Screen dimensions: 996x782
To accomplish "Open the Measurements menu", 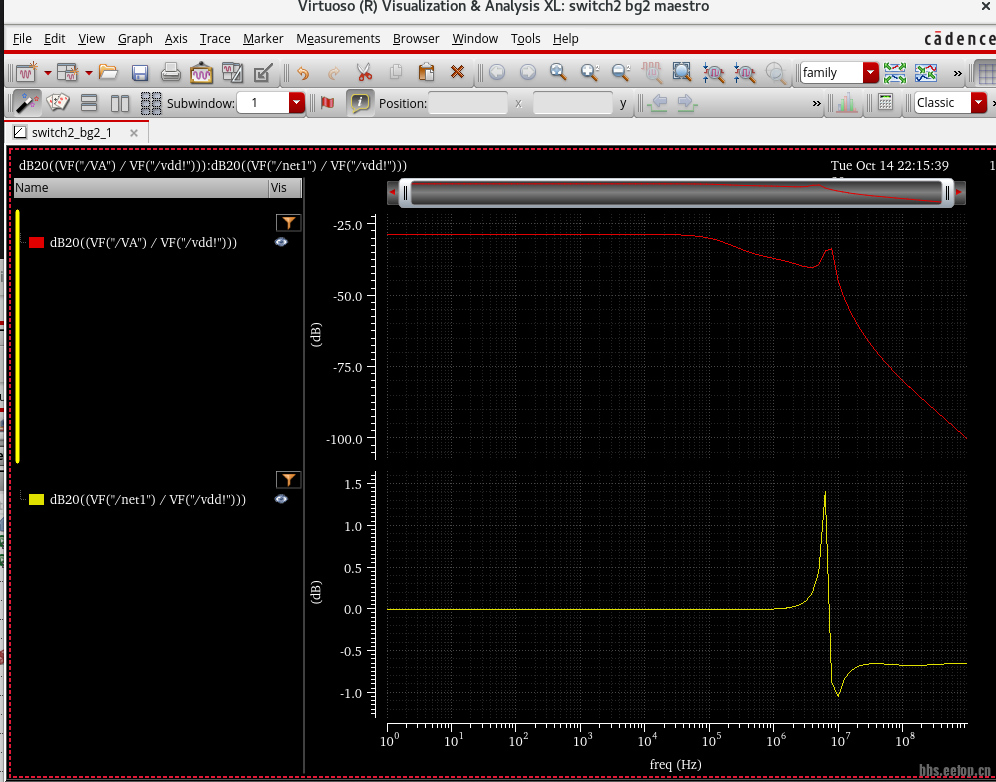I will (x=338, y=38).
